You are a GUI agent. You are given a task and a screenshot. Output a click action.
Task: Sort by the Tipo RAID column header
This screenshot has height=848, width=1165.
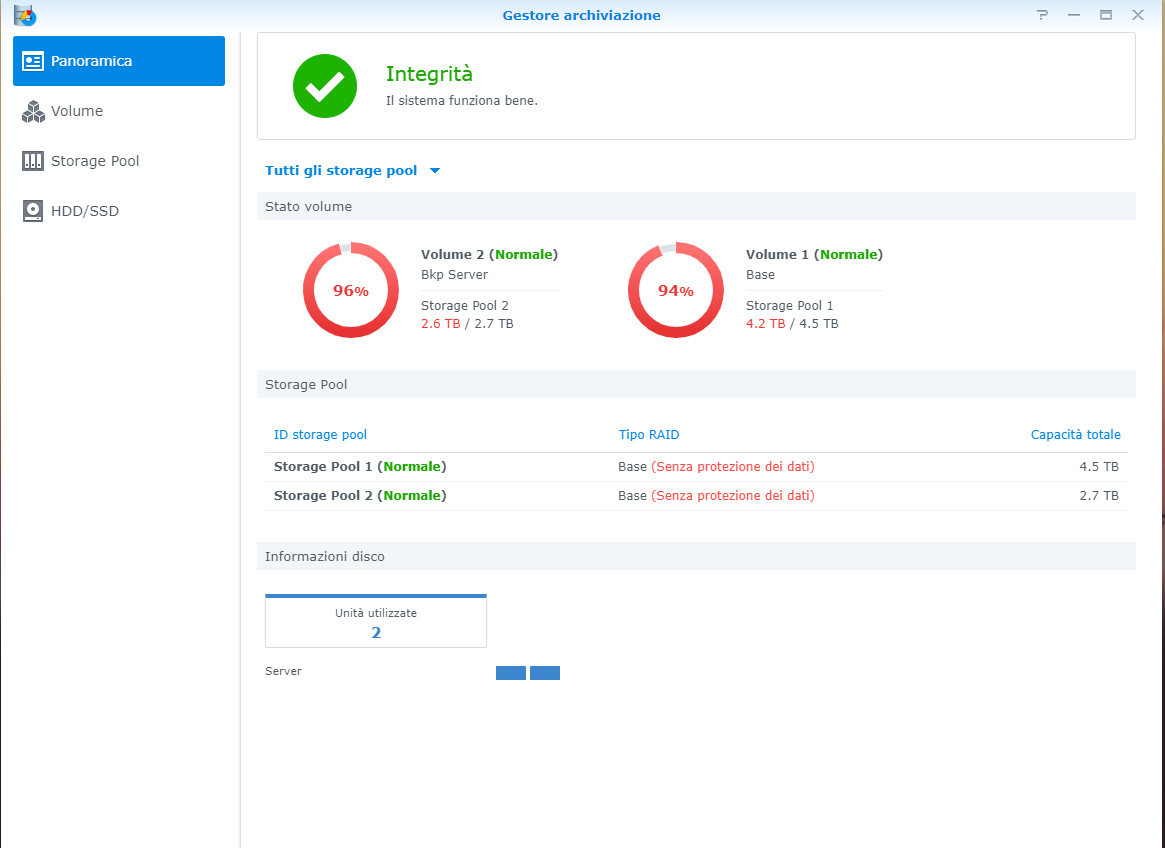pos(648,435)
